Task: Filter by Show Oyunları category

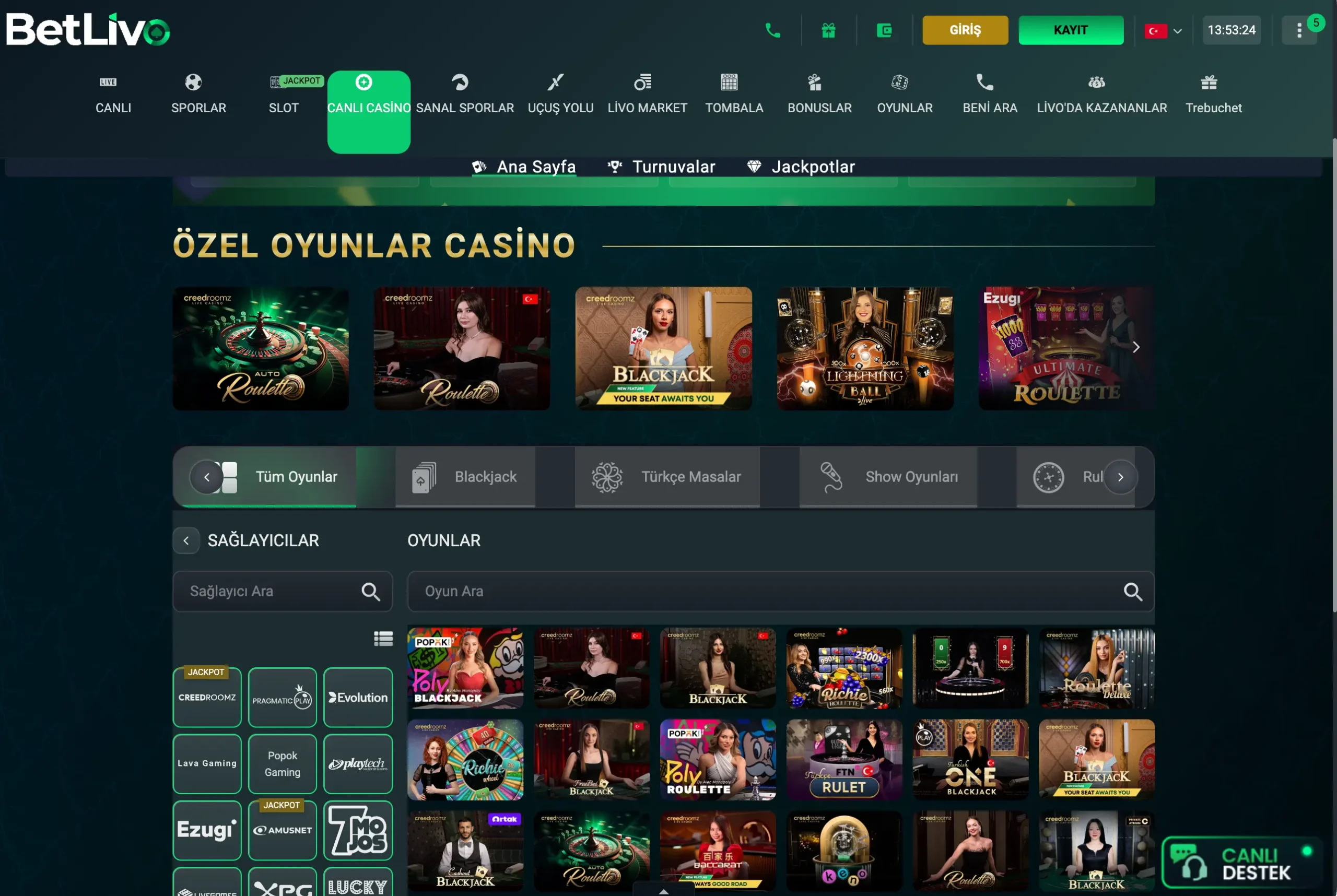Action: tap(888, 477)
